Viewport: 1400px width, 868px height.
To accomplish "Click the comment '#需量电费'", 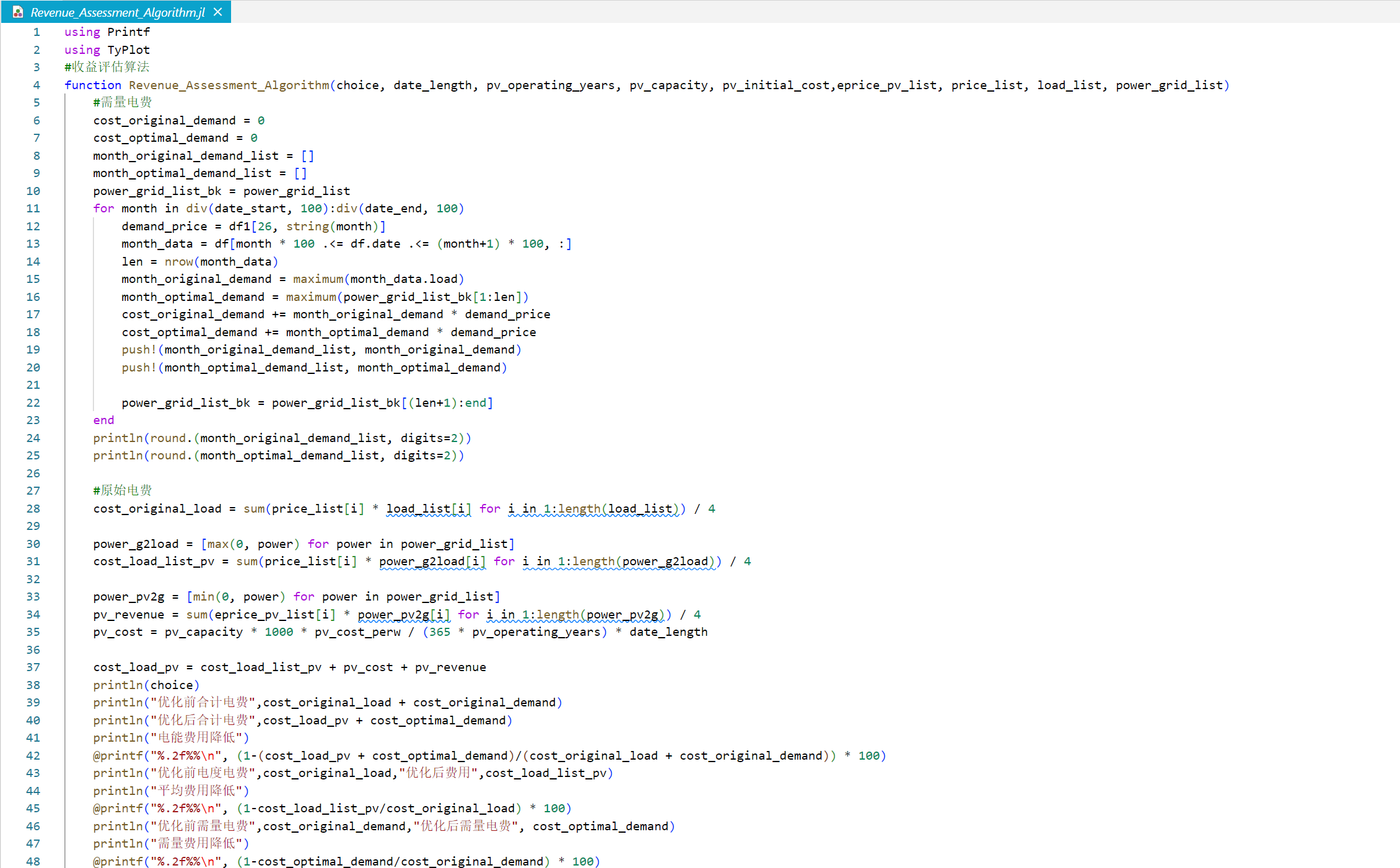I will point(122,102).
